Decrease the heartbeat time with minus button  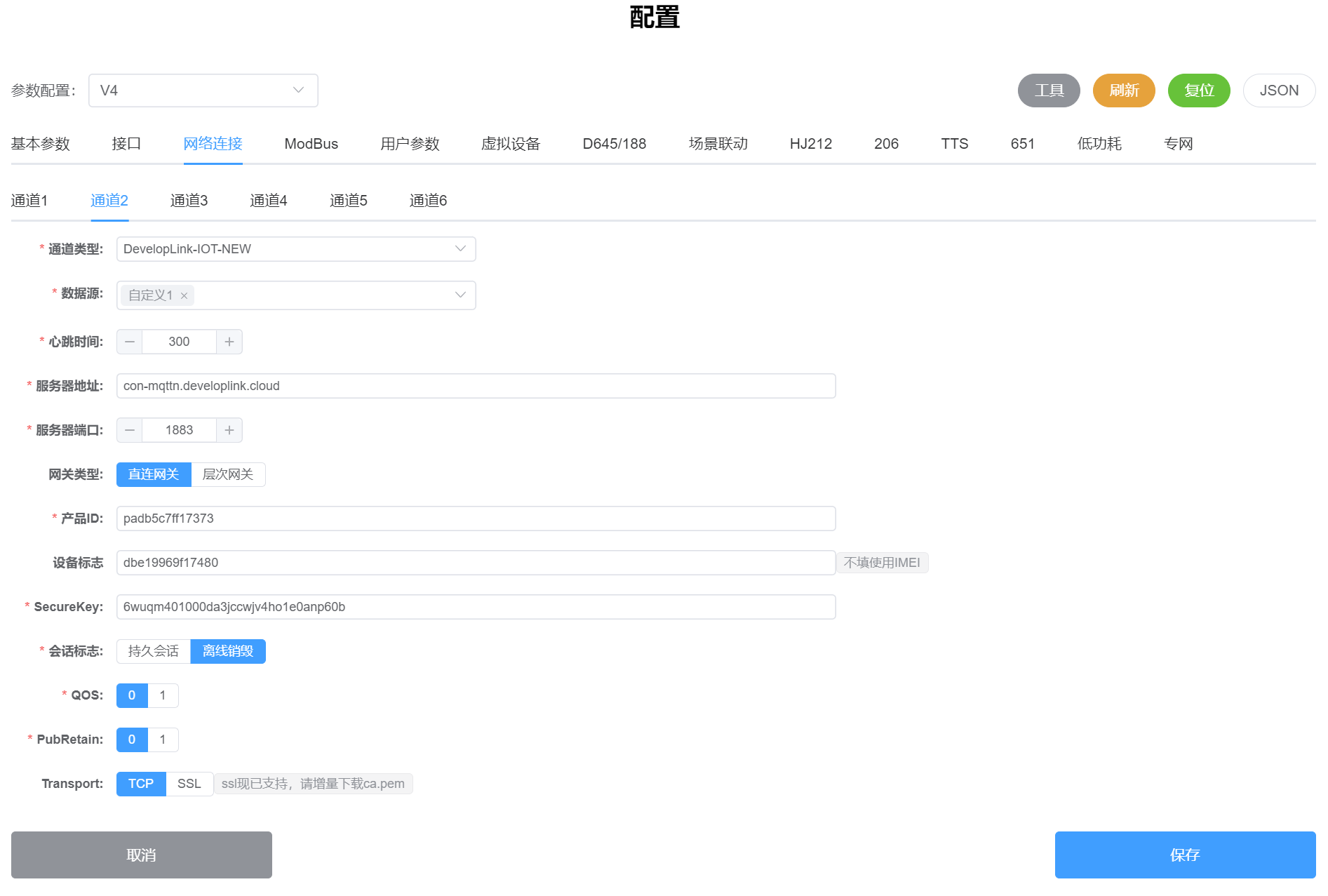(130, 342)
